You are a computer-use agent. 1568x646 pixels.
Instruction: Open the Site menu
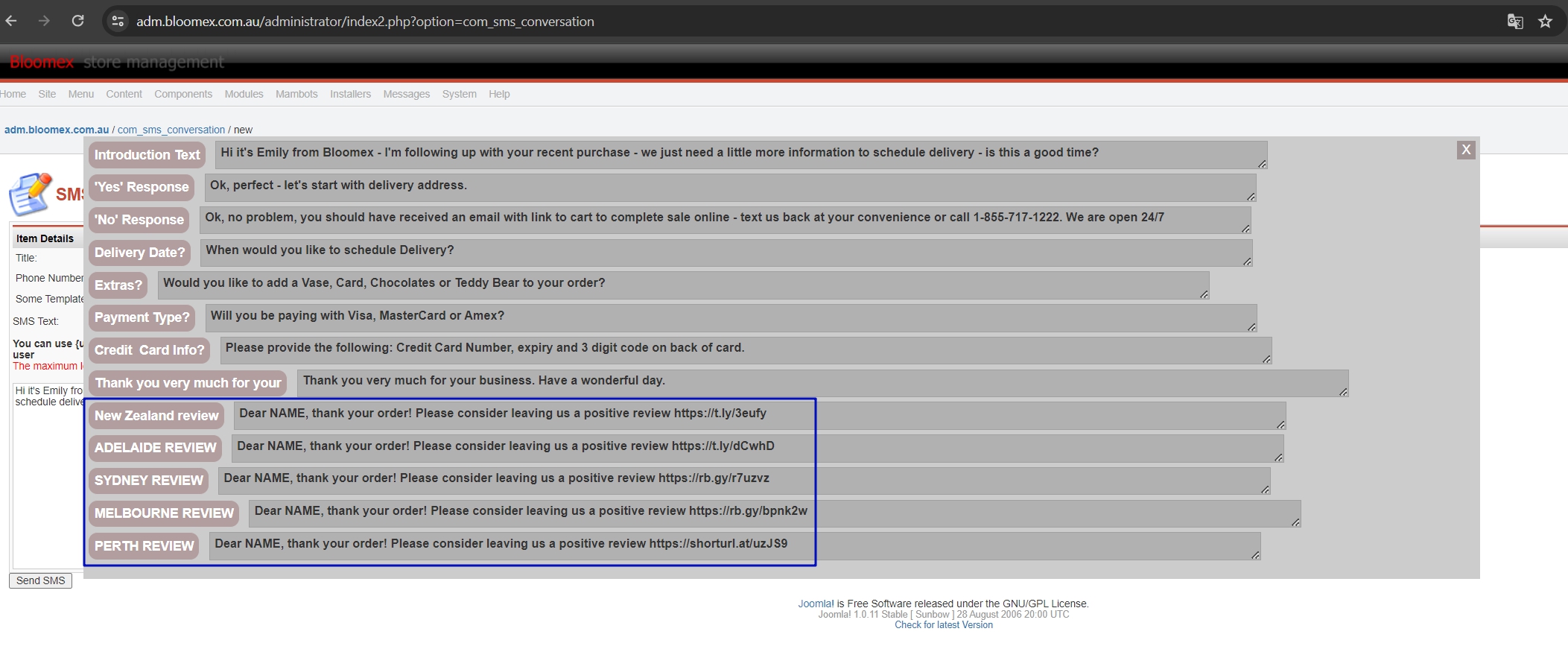coord(47,94)
